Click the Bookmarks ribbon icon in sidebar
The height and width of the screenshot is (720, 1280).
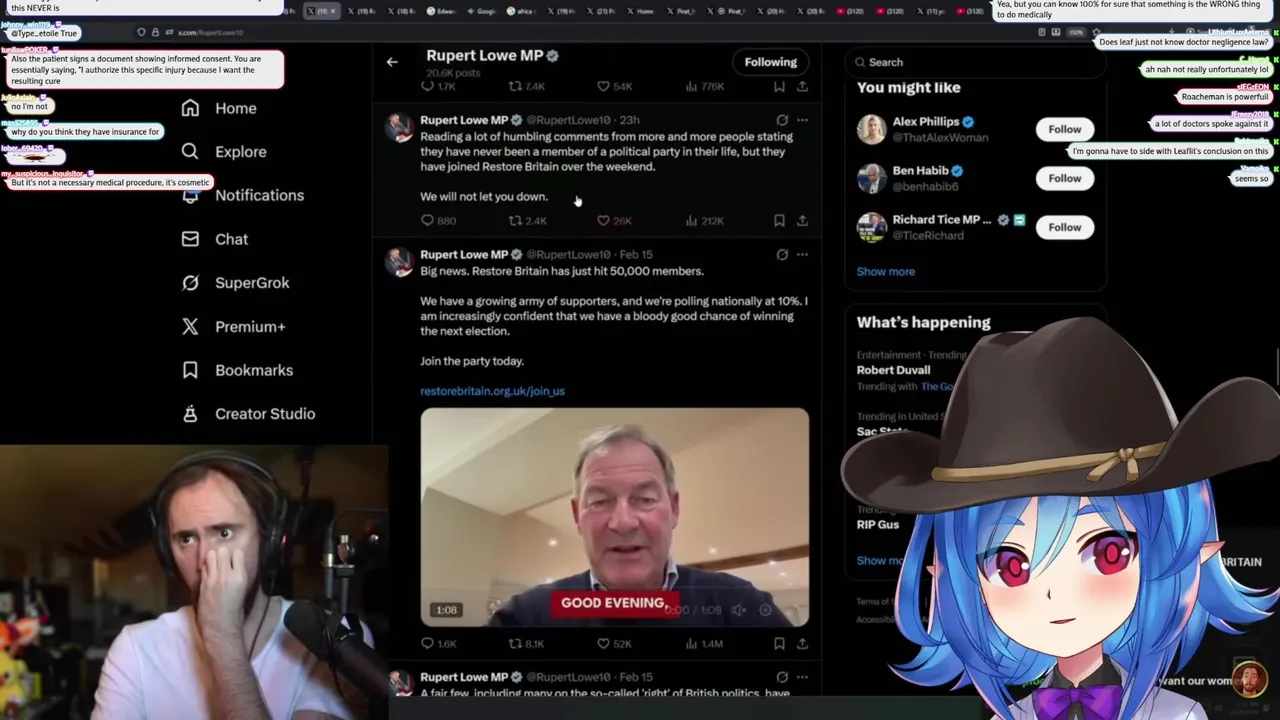(x=190, y=370)
